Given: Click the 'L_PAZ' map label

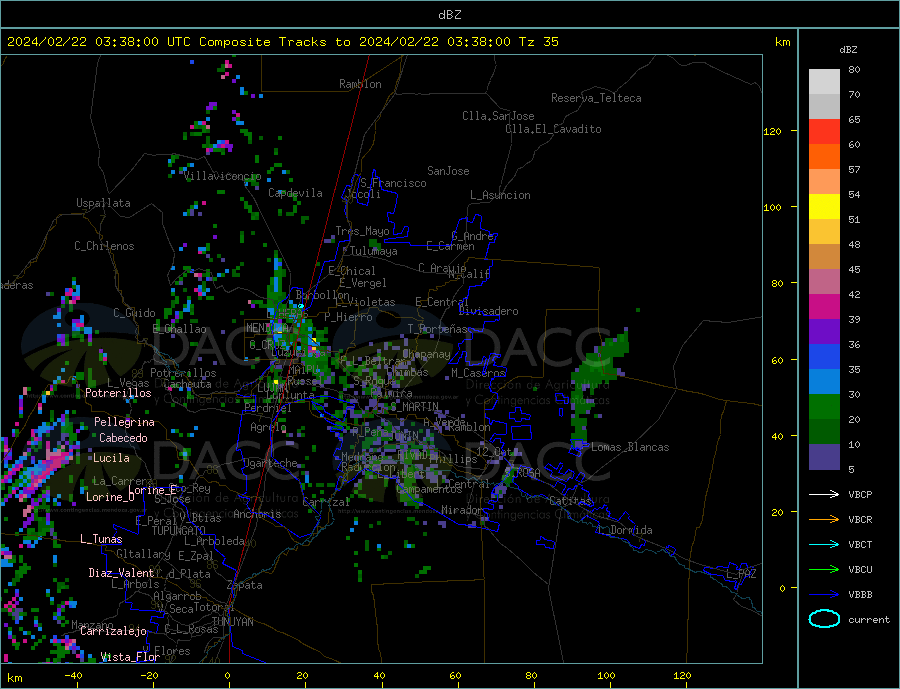Looking at the screenshot, I should (x=742, y=574).
